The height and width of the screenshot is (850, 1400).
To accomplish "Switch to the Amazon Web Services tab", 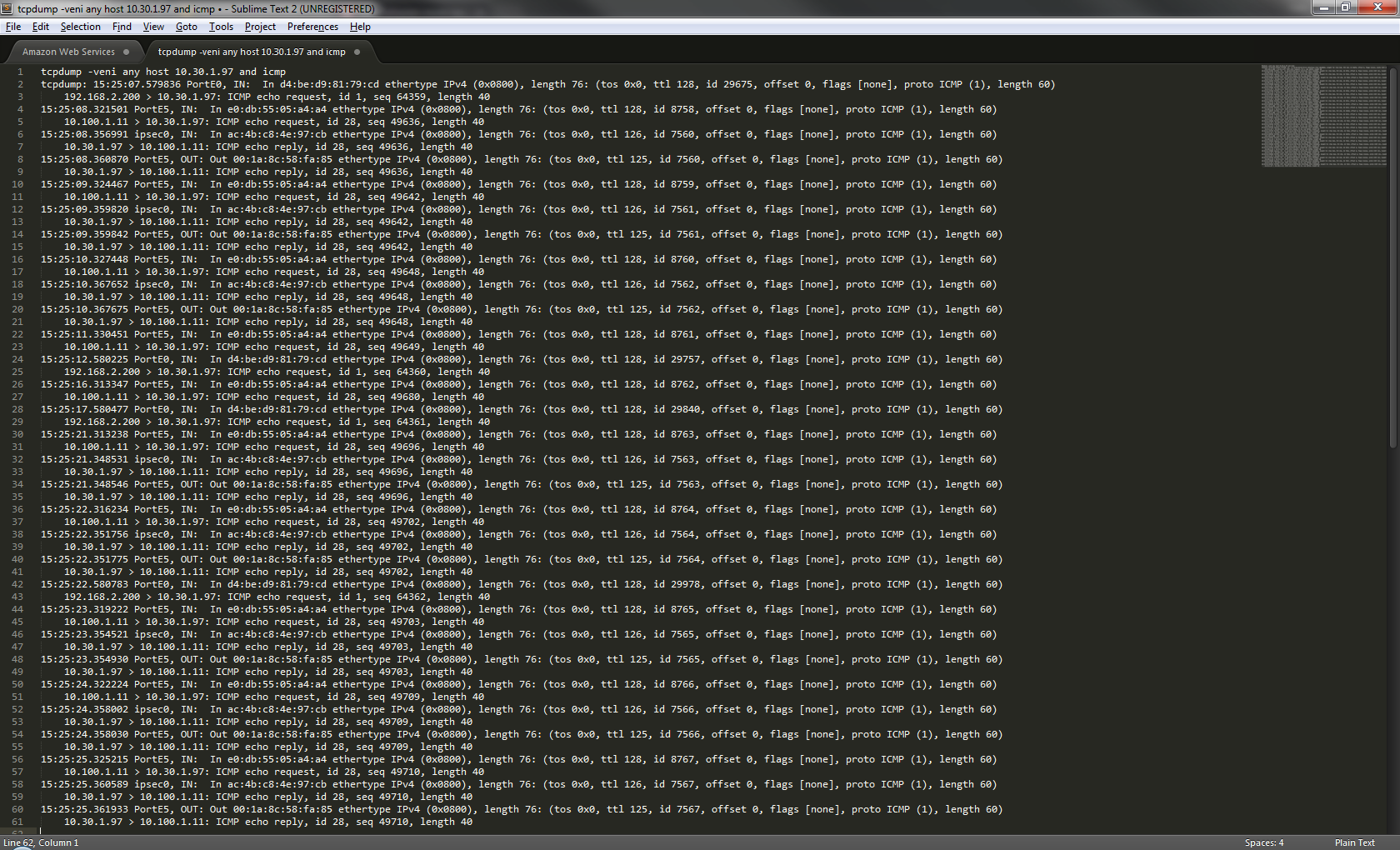I will 68,52.
